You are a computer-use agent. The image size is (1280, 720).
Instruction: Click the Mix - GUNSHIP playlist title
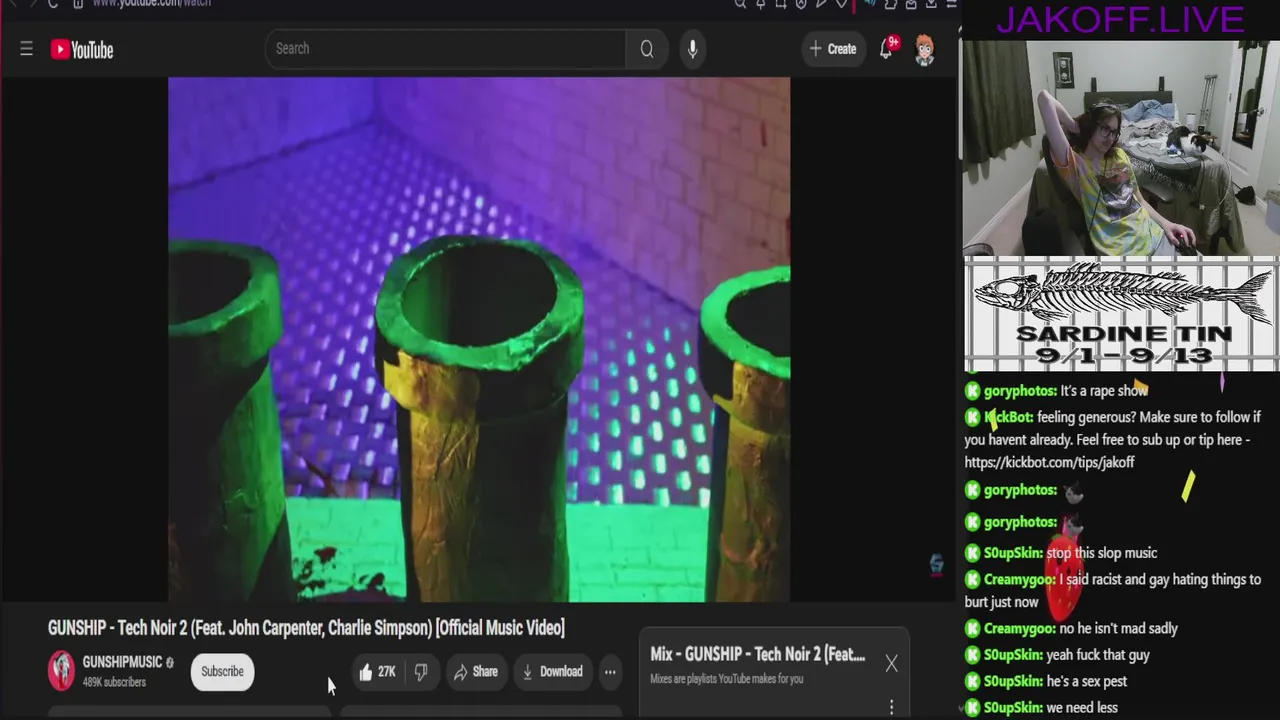tap(757, 654)
